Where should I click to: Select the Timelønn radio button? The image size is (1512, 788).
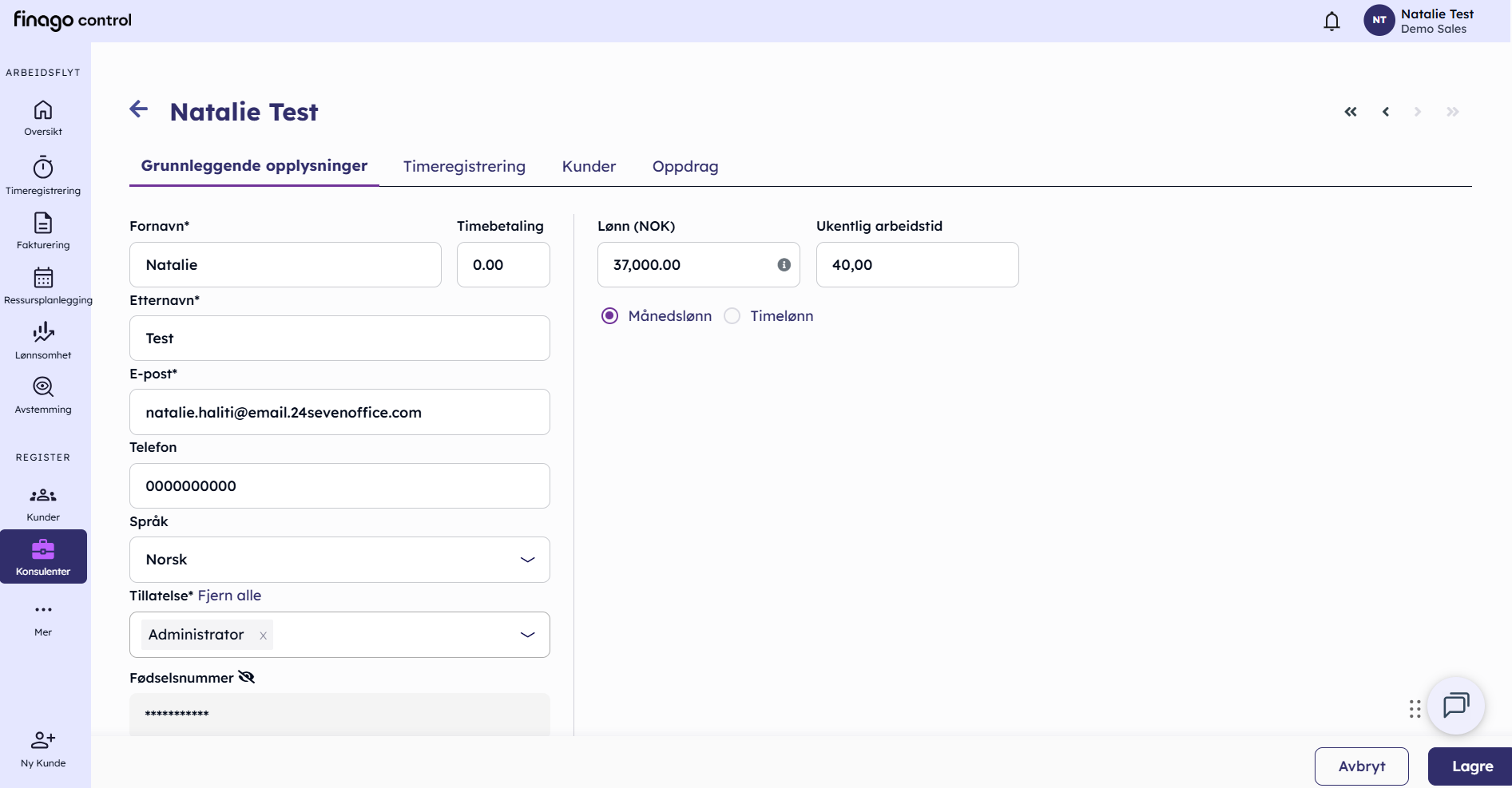732,316
